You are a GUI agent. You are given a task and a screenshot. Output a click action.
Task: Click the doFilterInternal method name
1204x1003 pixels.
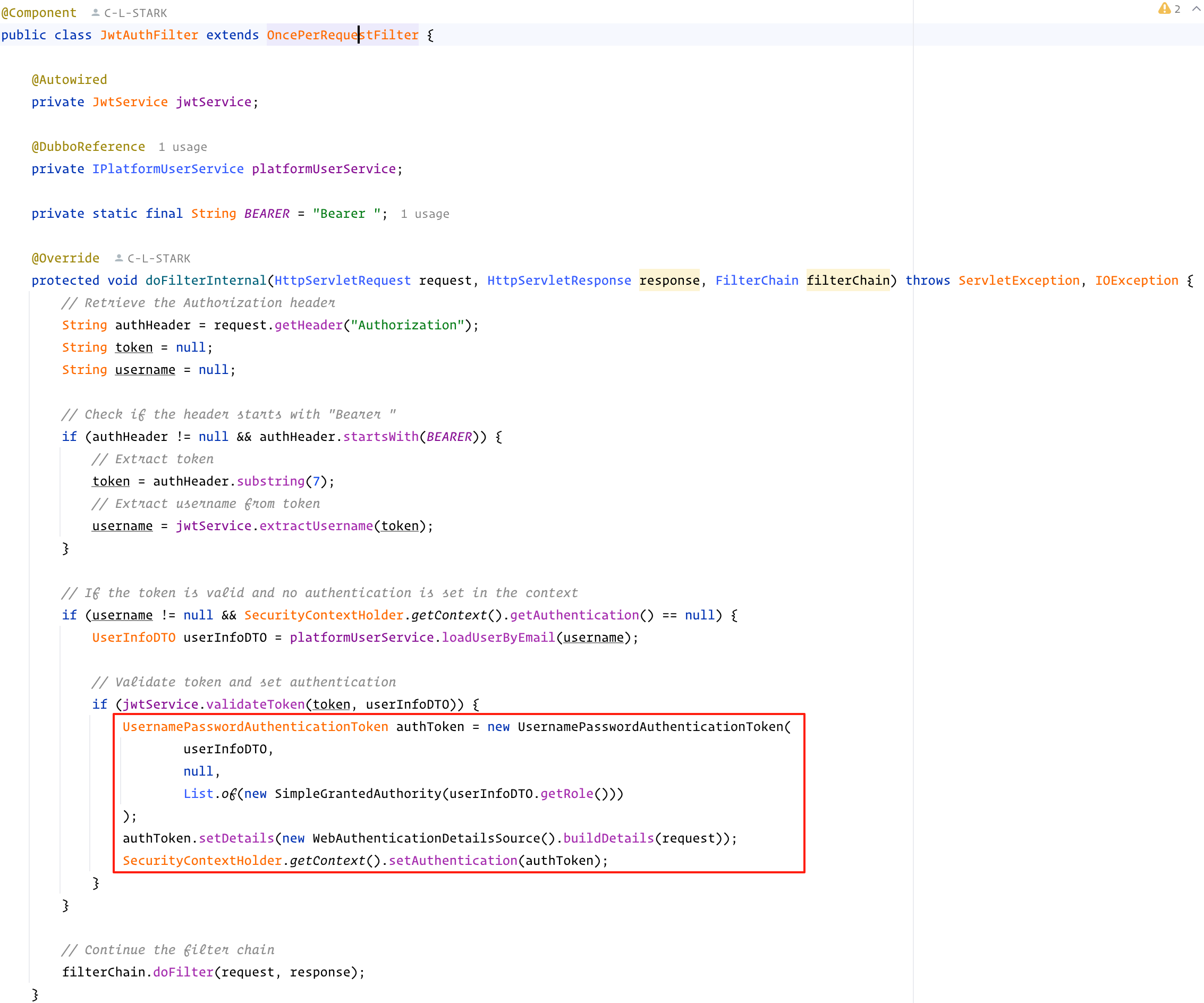click(206, 280)
